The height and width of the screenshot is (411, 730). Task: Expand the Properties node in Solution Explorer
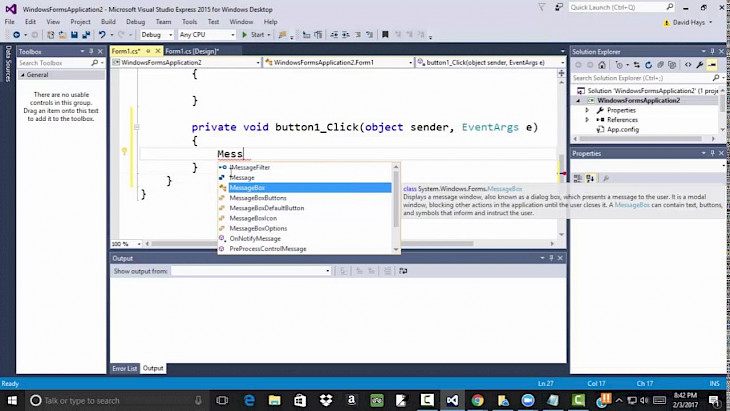[x=587, y=110]
